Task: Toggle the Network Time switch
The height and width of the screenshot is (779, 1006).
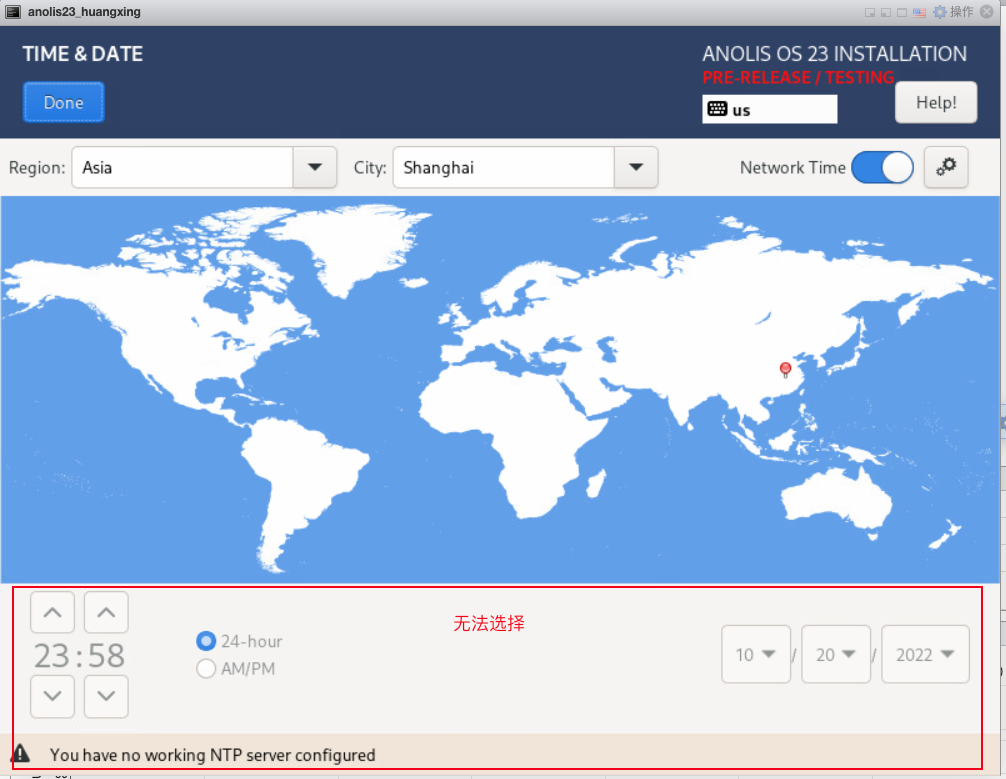Action: [882, 168]
